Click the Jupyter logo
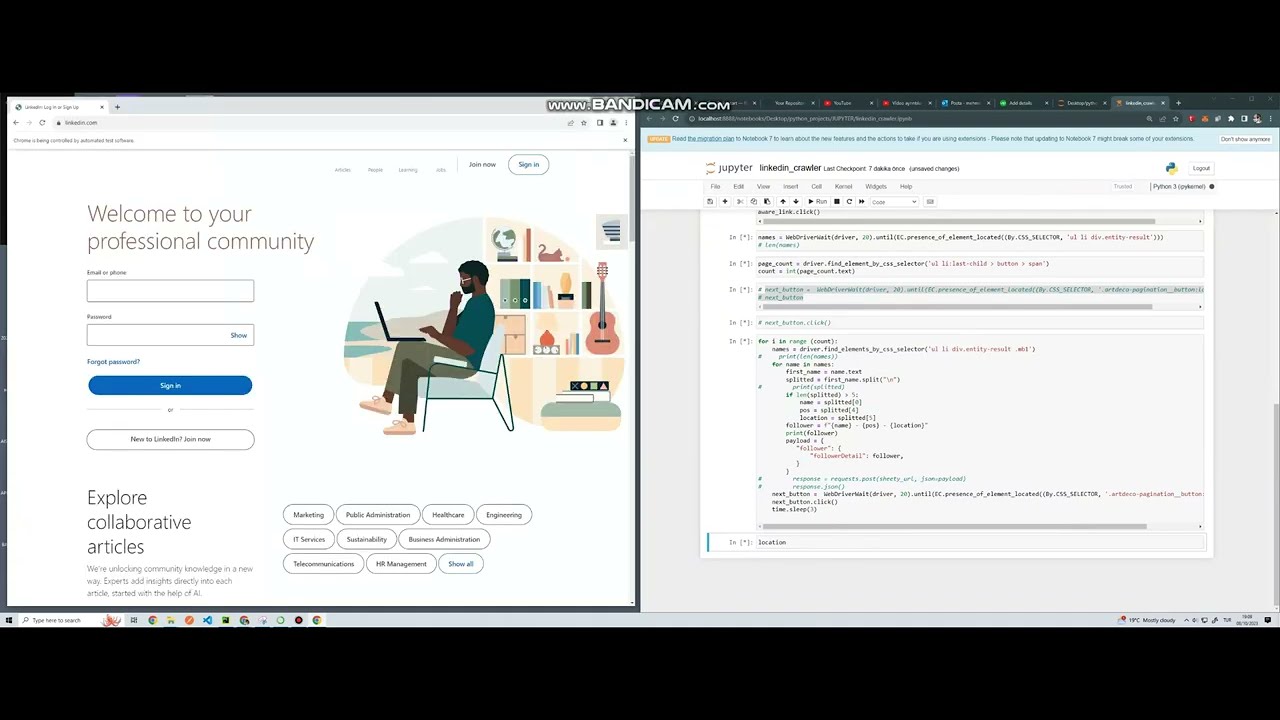1280x720 pixels. [x=729, y=168]
